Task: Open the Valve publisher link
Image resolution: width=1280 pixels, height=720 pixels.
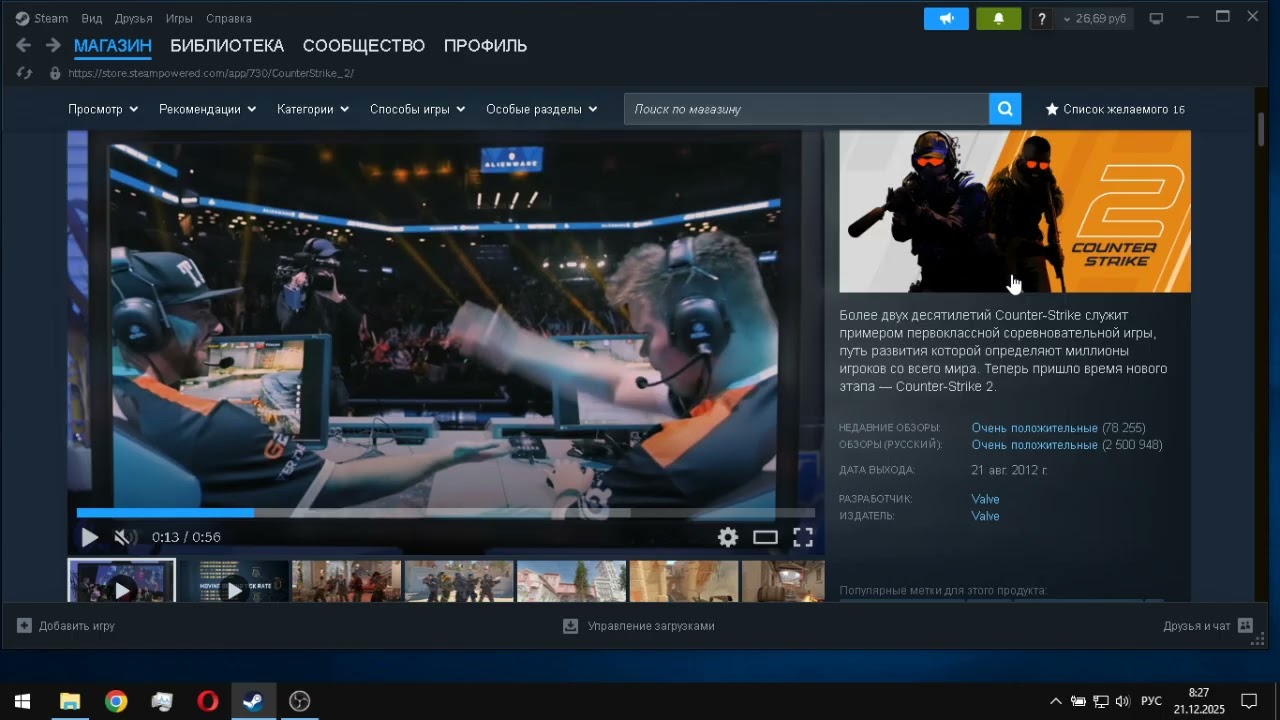Action: 985,516
